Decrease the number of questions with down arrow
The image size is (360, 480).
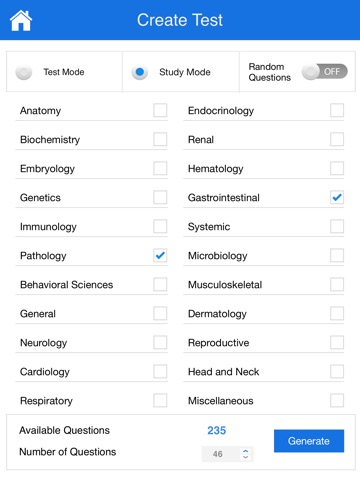(x=246, y=457)
